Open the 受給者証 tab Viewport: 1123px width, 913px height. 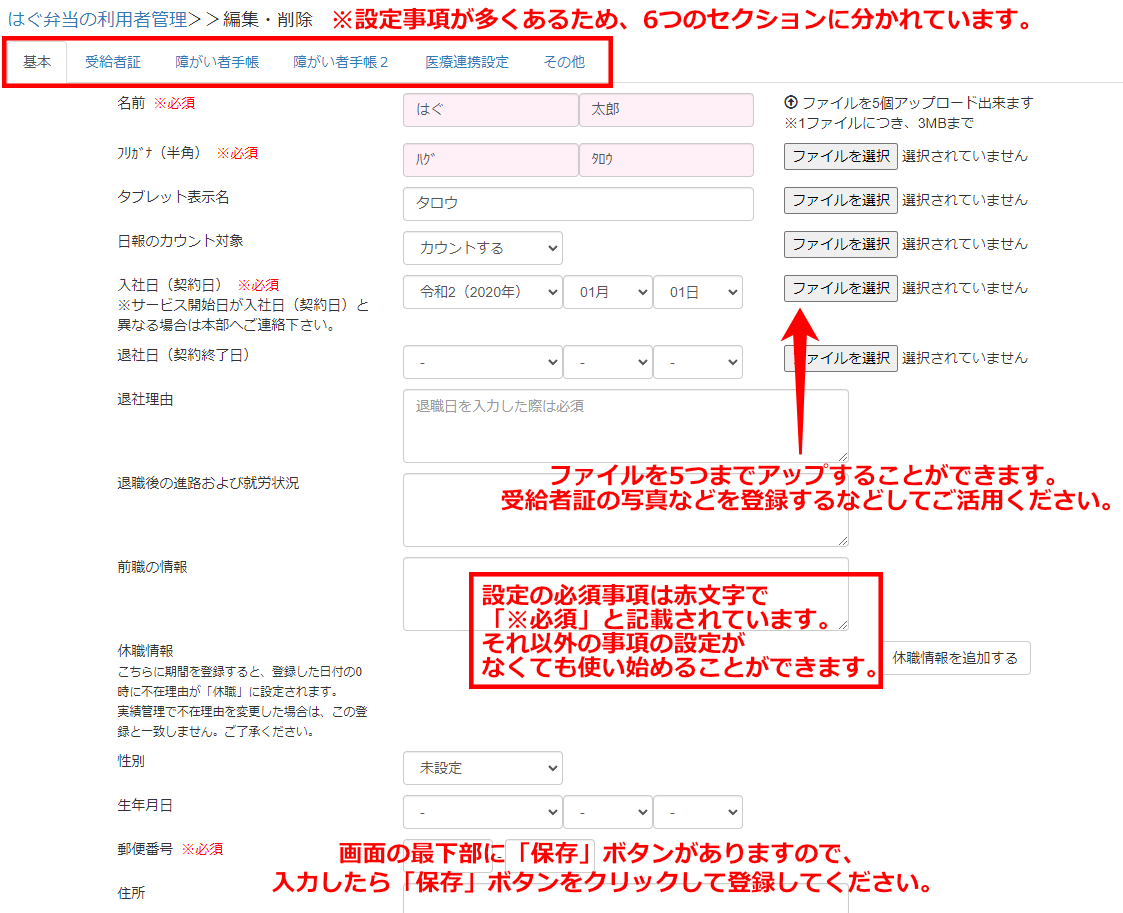(x=113, y=62)
